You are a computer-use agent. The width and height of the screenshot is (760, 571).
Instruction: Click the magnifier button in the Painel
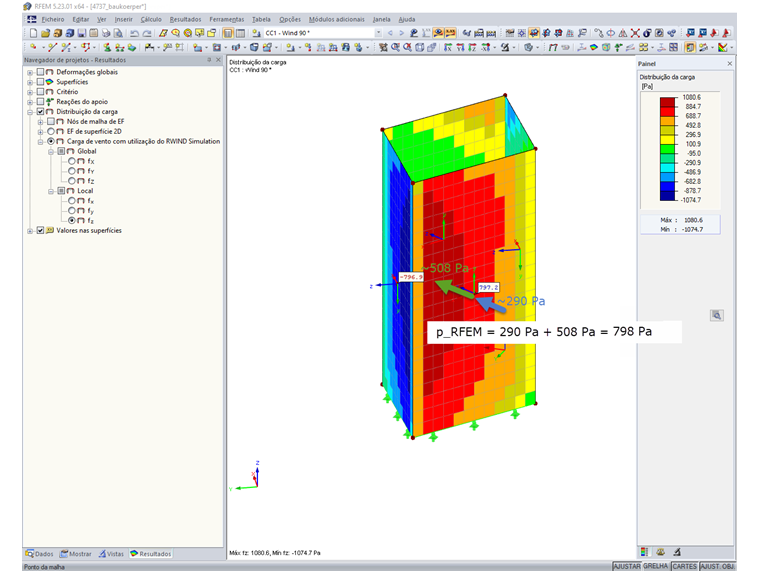pos(716,316)
